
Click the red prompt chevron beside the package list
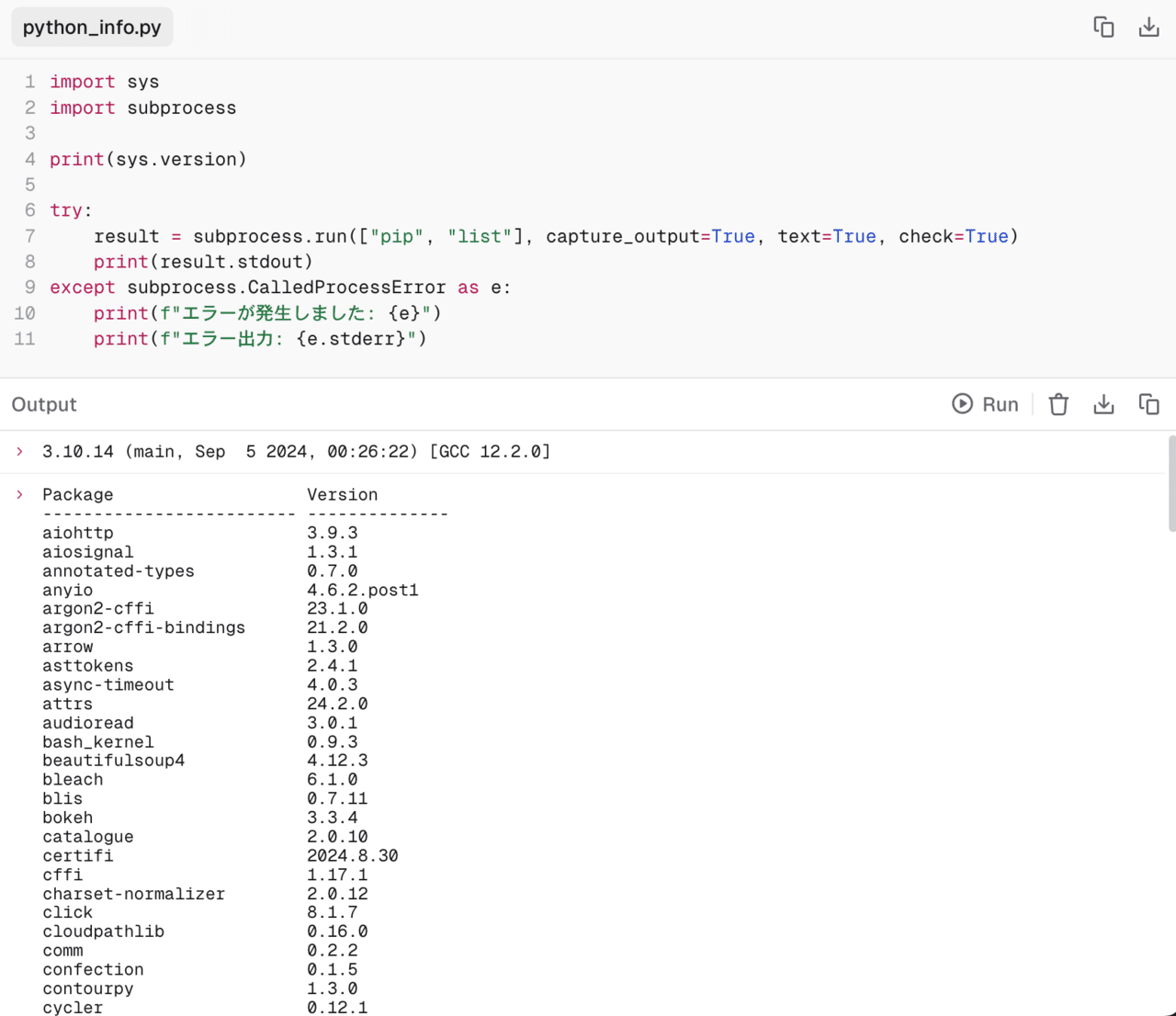(x=20, y=494)
